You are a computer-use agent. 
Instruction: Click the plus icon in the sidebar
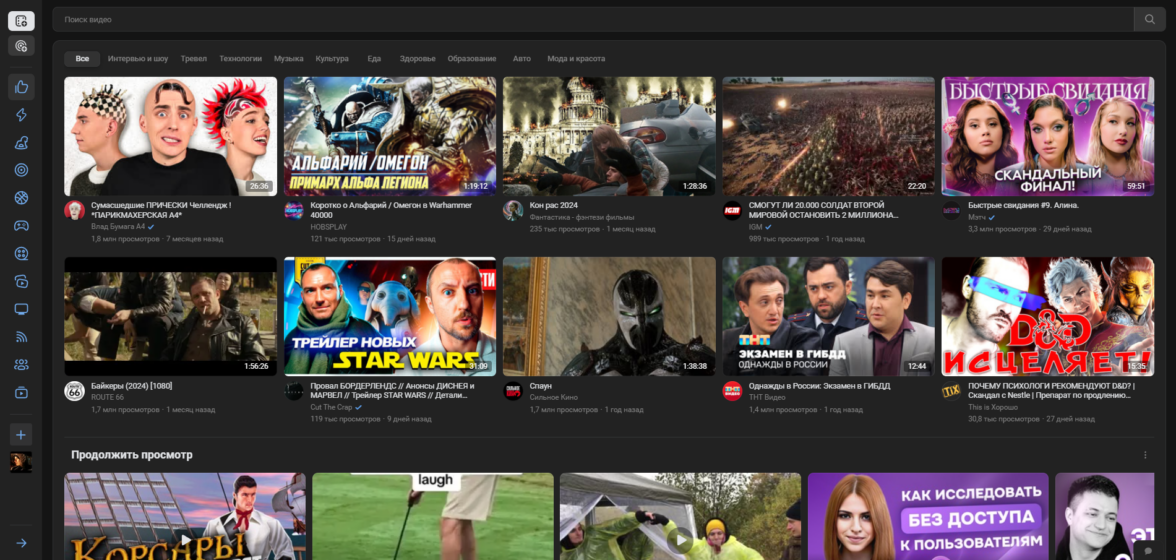pos(21,434)
